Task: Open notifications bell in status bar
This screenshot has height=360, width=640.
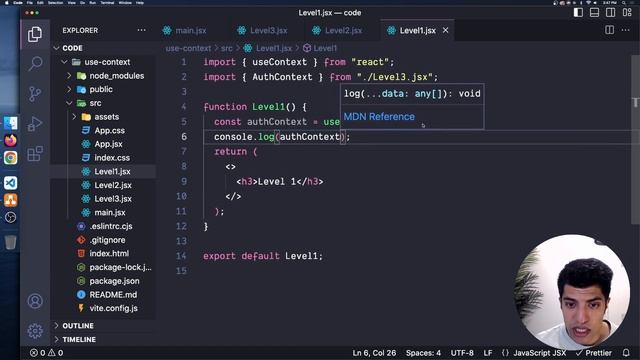Action: (x=626, y=353)
